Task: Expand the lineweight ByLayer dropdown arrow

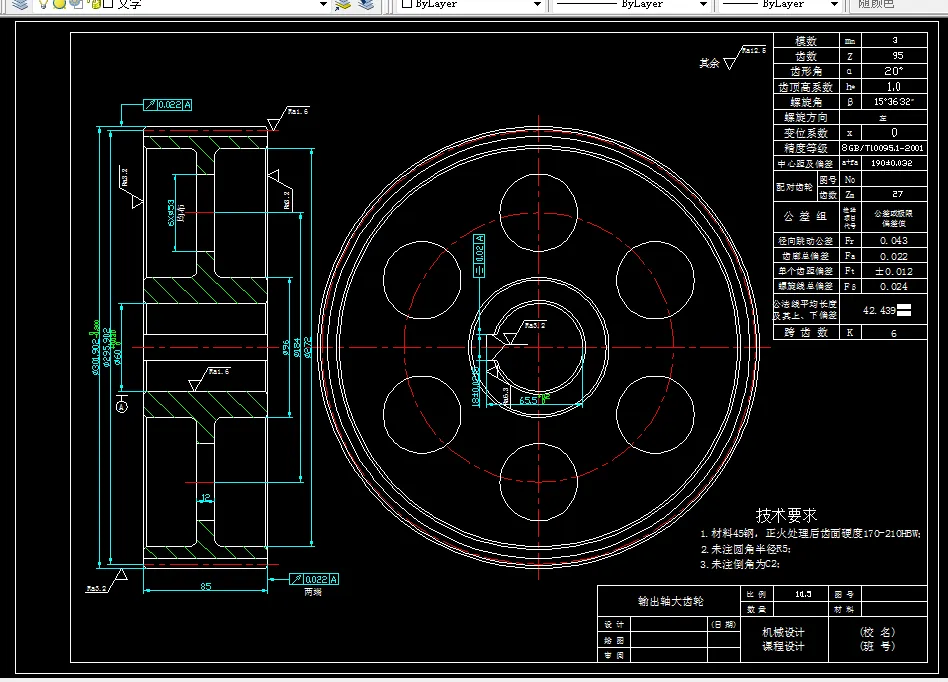Action: point(835,4)
